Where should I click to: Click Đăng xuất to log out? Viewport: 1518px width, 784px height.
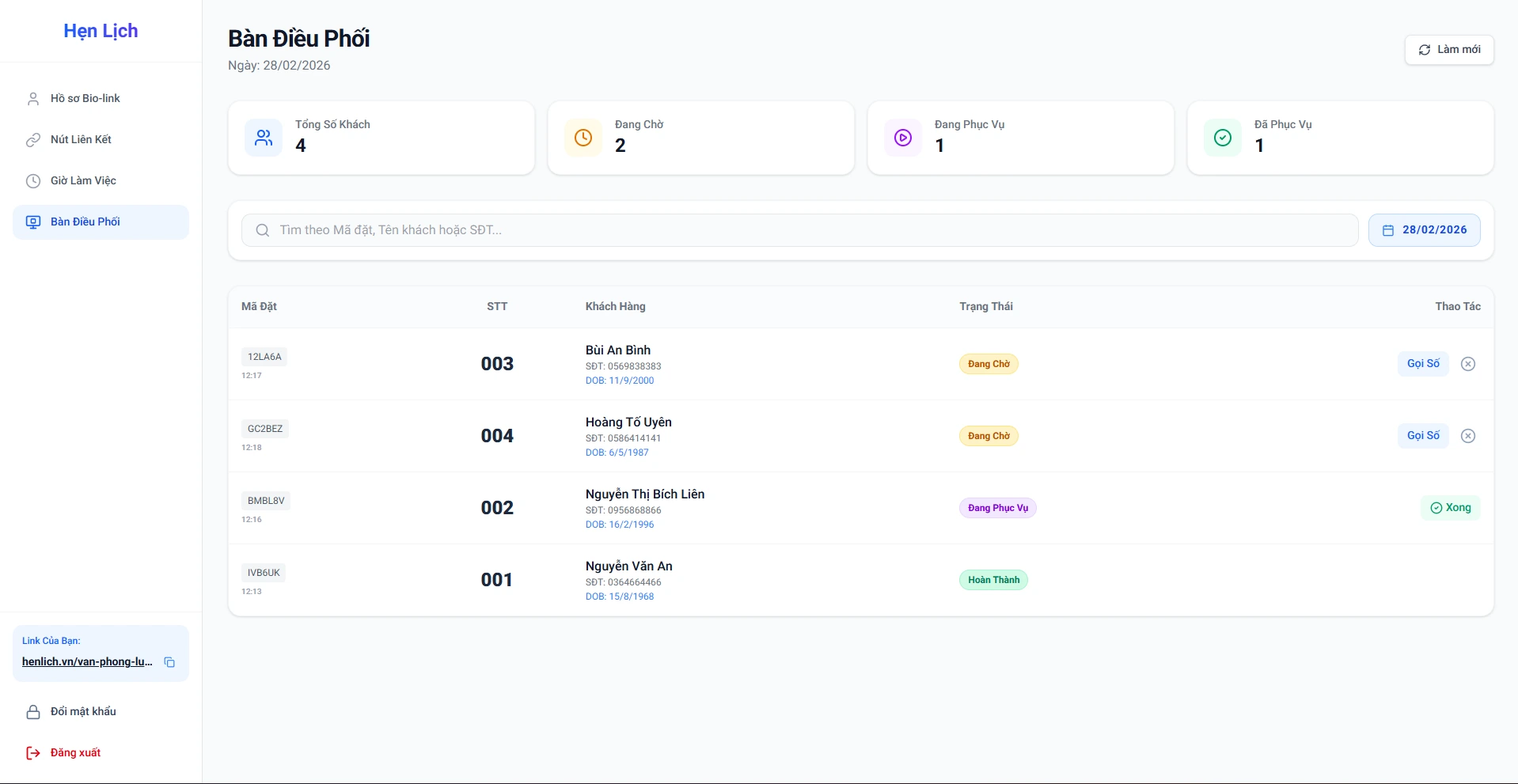click(x=75, y=753)
